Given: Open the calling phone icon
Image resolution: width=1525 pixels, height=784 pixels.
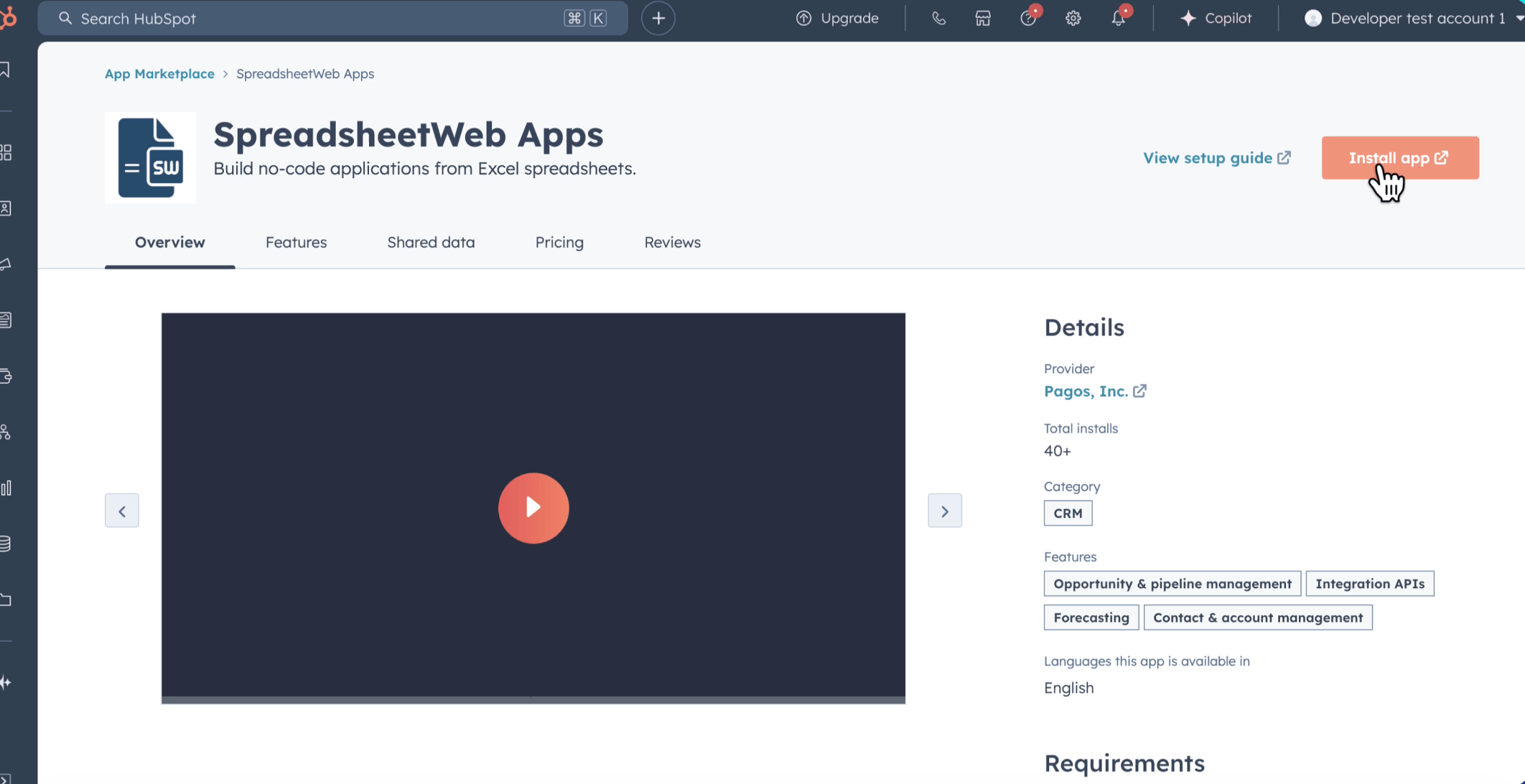Looking at the screenshot, I should pos(938,19).
